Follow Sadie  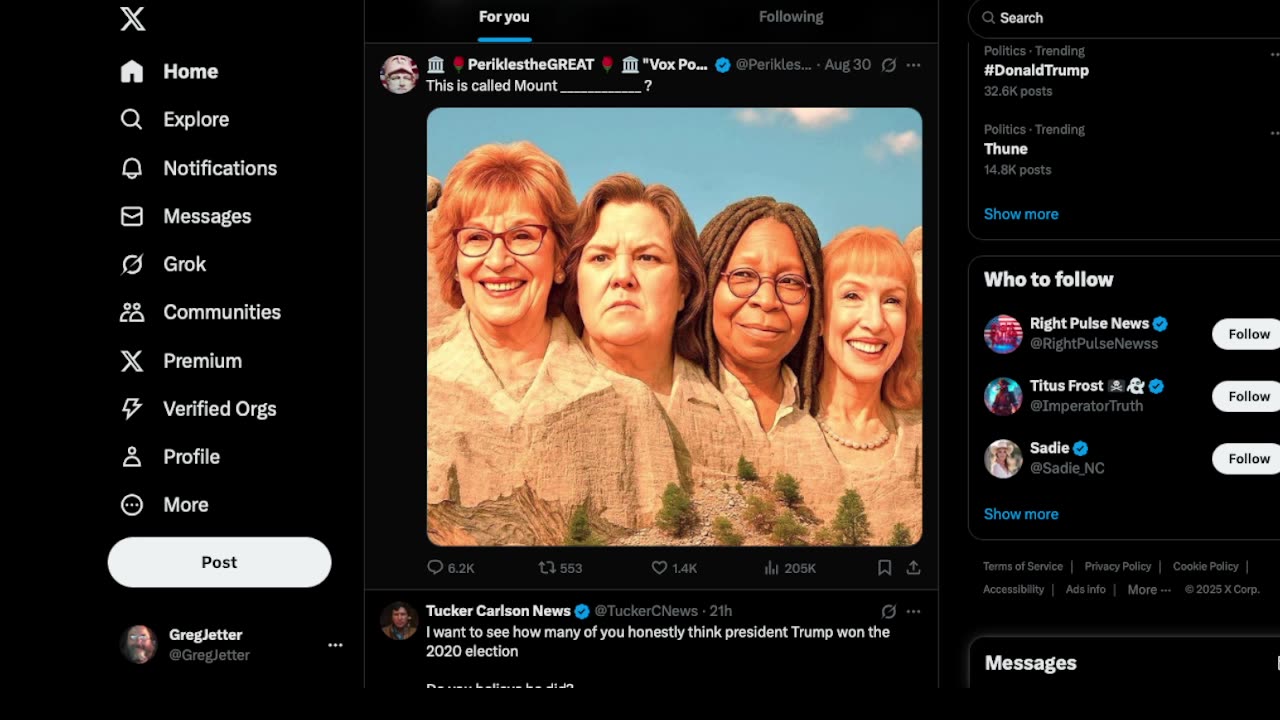(x=1248, y=459)
